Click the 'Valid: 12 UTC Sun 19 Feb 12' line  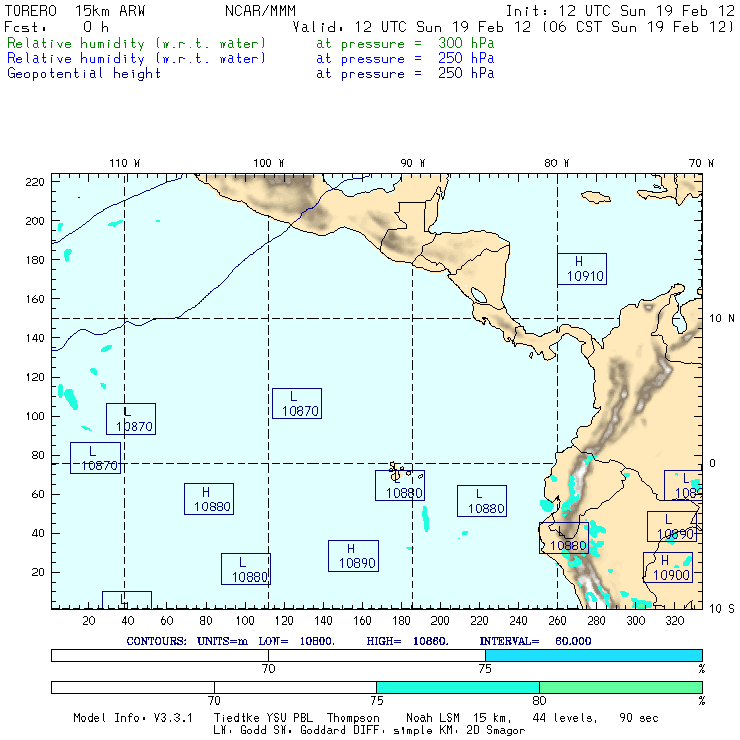coord(412,27)
